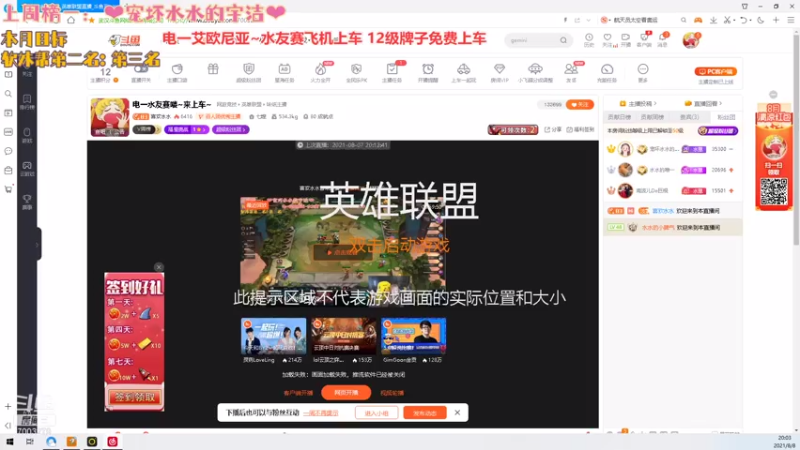Open the Windows Start menu

[x=9, y=441]
